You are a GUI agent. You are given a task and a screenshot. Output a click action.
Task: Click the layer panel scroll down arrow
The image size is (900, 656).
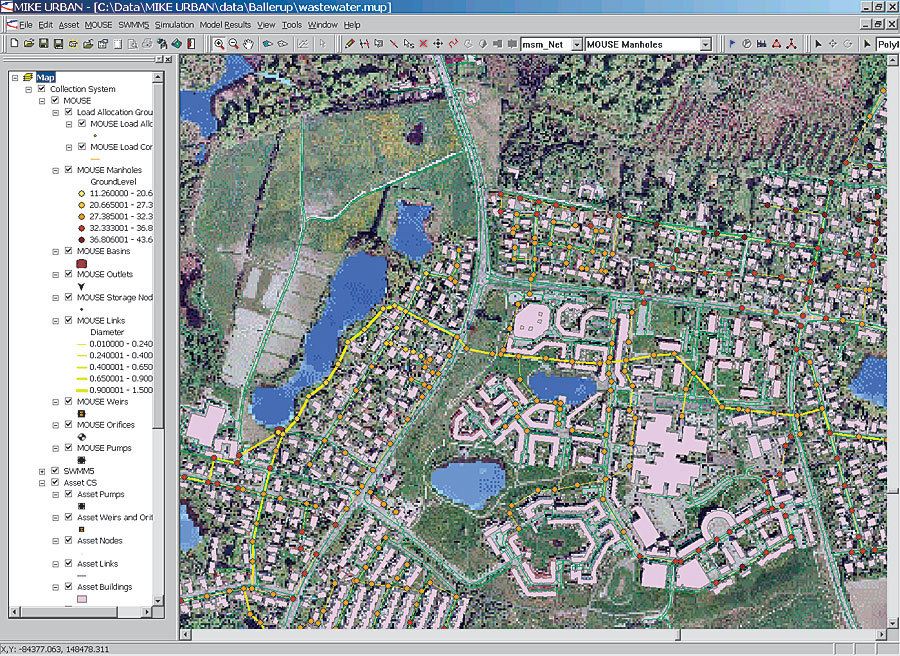(x=158, y=600)
